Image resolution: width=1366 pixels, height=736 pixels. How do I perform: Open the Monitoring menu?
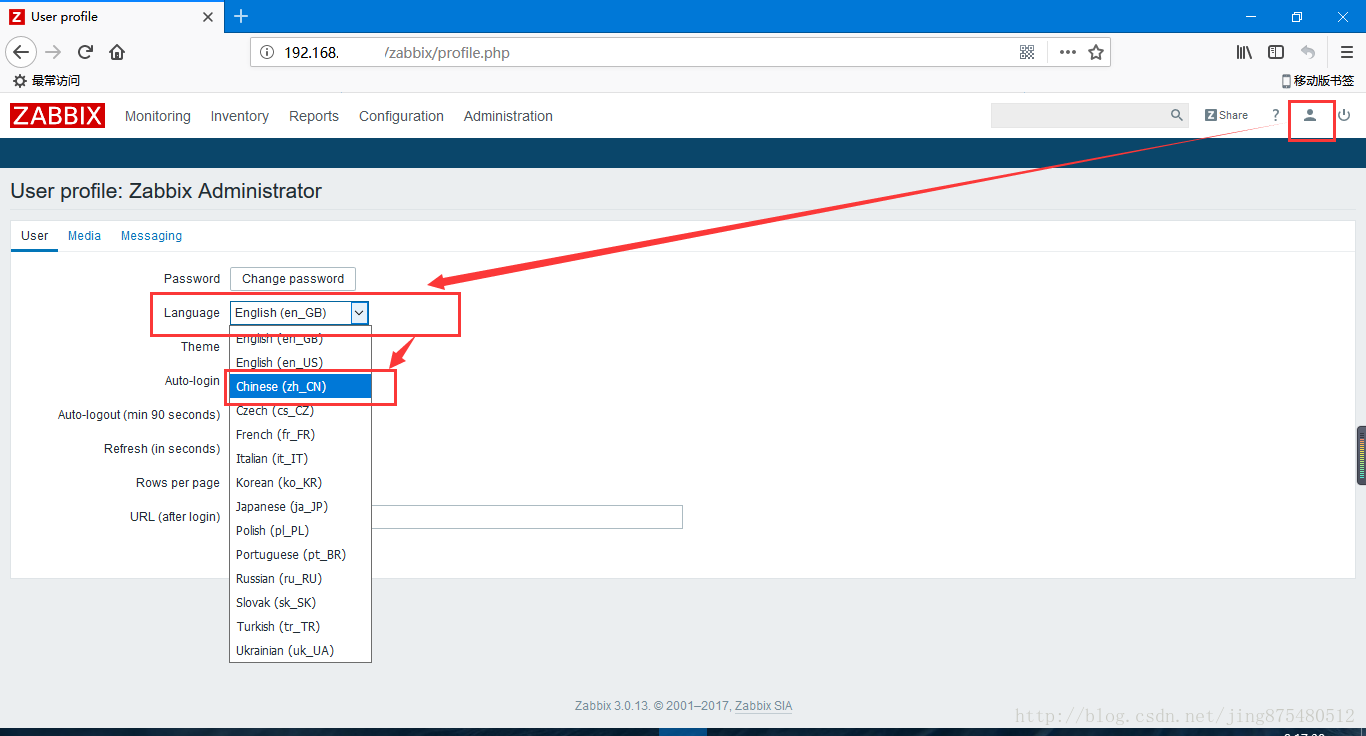click(x=158, y=116)
